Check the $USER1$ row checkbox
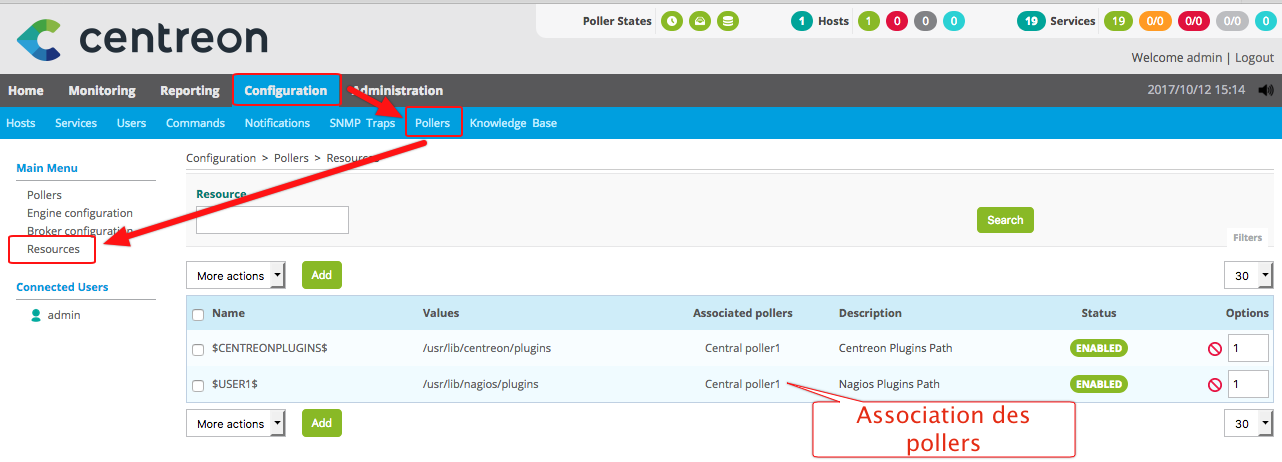This screenshot has width=1282, height=462. [x=198, y=384]
